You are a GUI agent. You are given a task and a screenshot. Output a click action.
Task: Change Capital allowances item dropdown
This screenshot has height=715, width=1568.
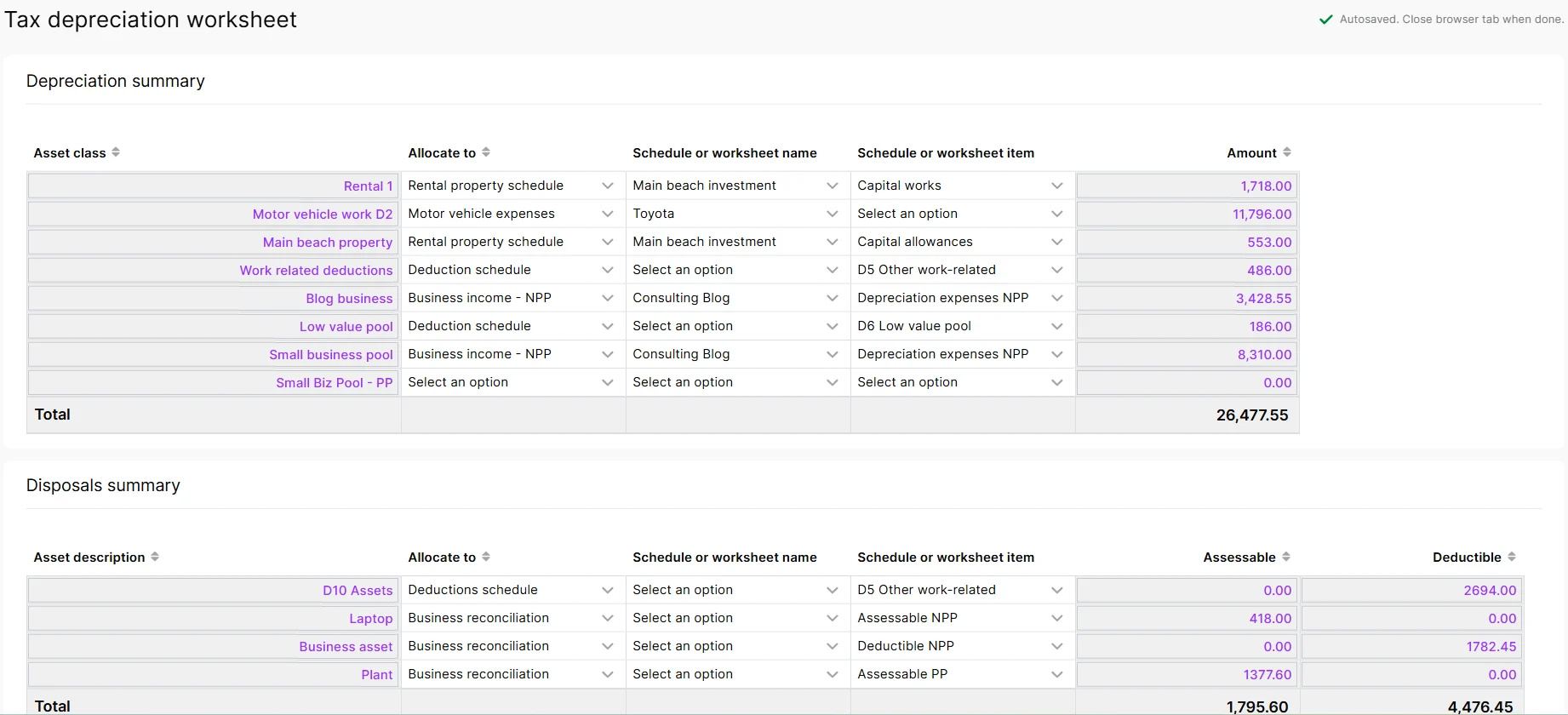(961, 242)
